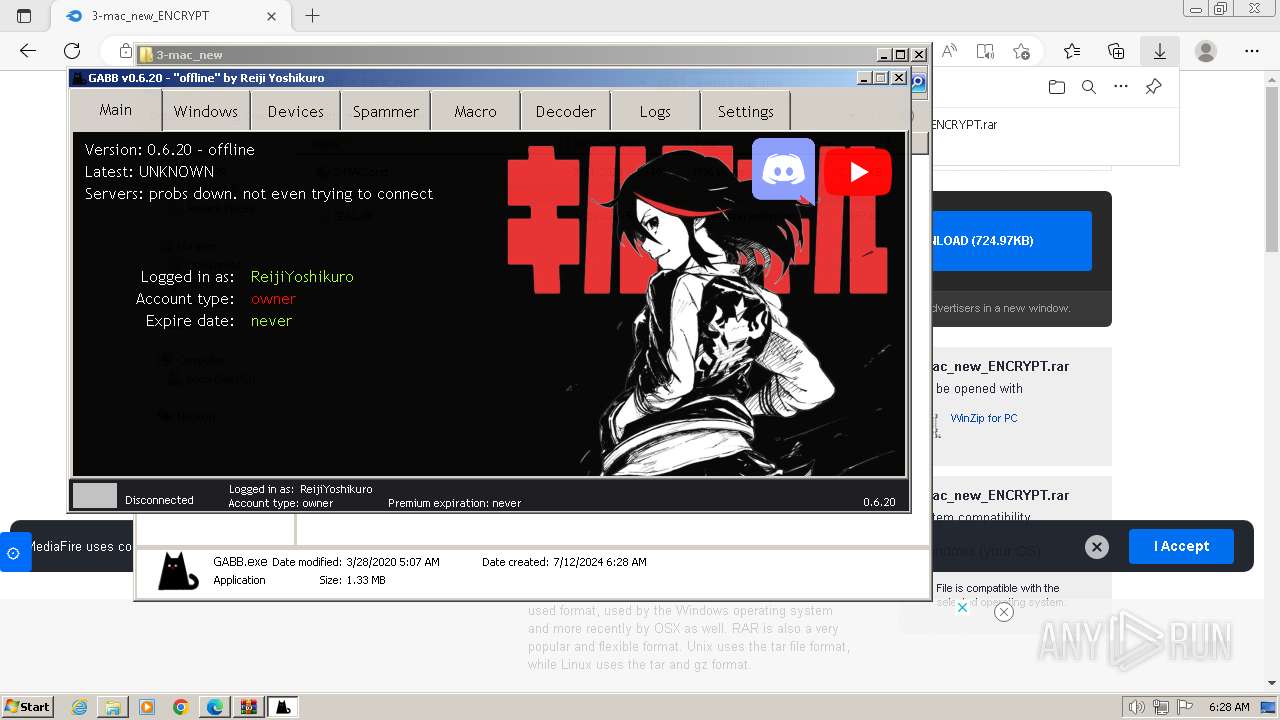Click the red 'owner' account type

coord(273,299)
